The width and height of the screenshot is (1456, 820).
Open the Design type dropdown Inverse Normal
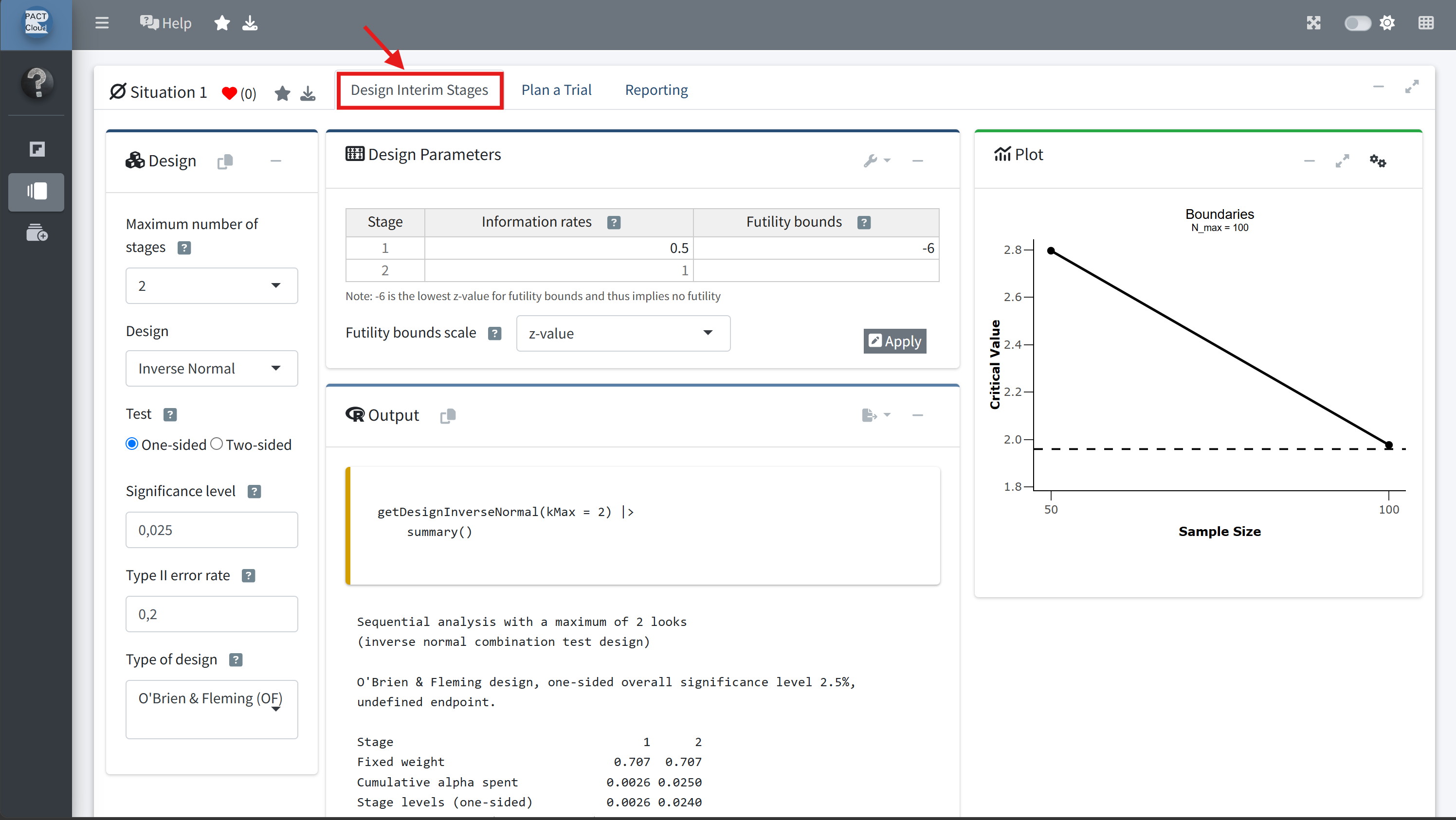[211, 368]
